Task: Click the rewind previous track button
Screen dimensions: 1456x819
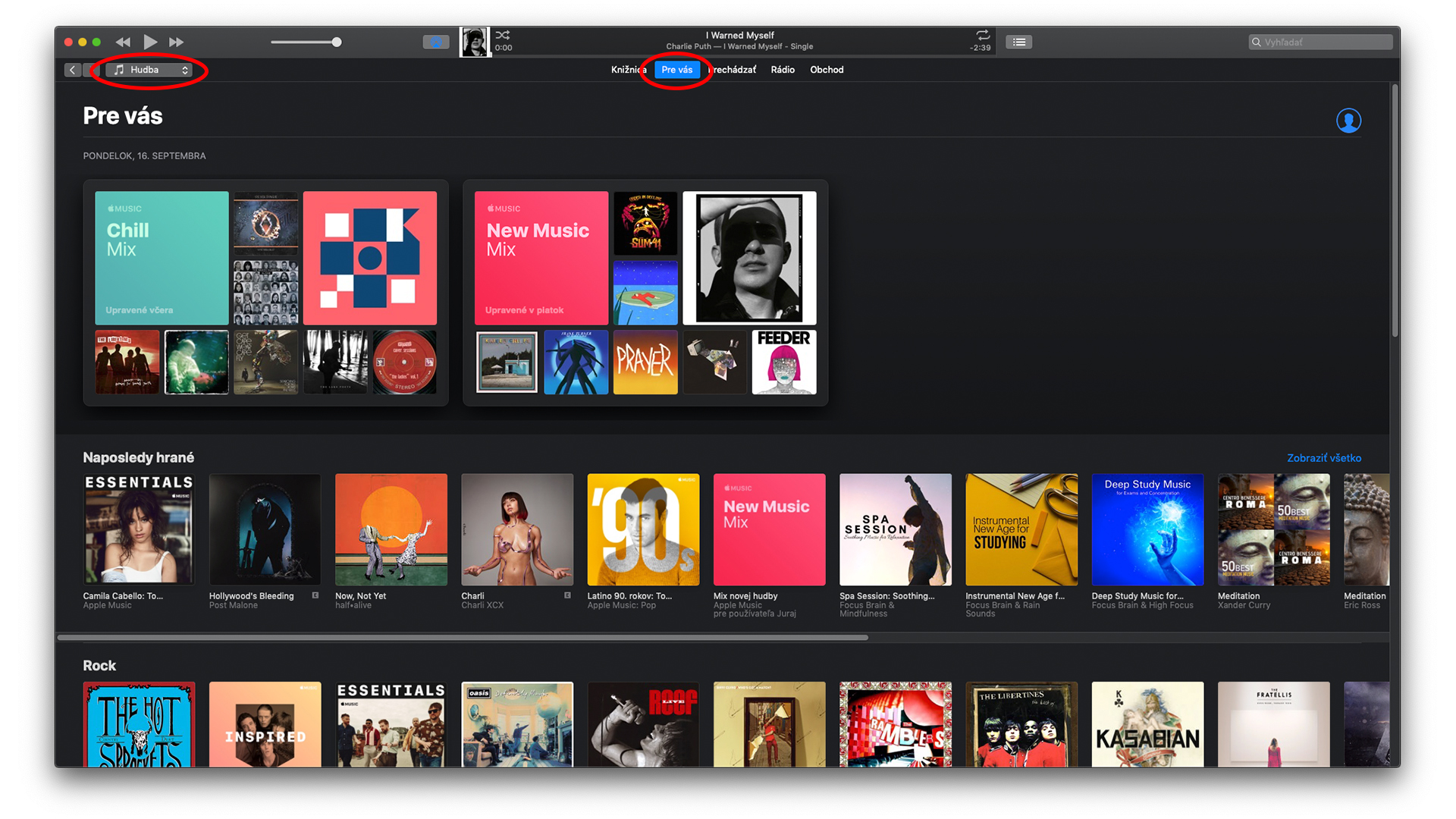Action: pos(123,42)
